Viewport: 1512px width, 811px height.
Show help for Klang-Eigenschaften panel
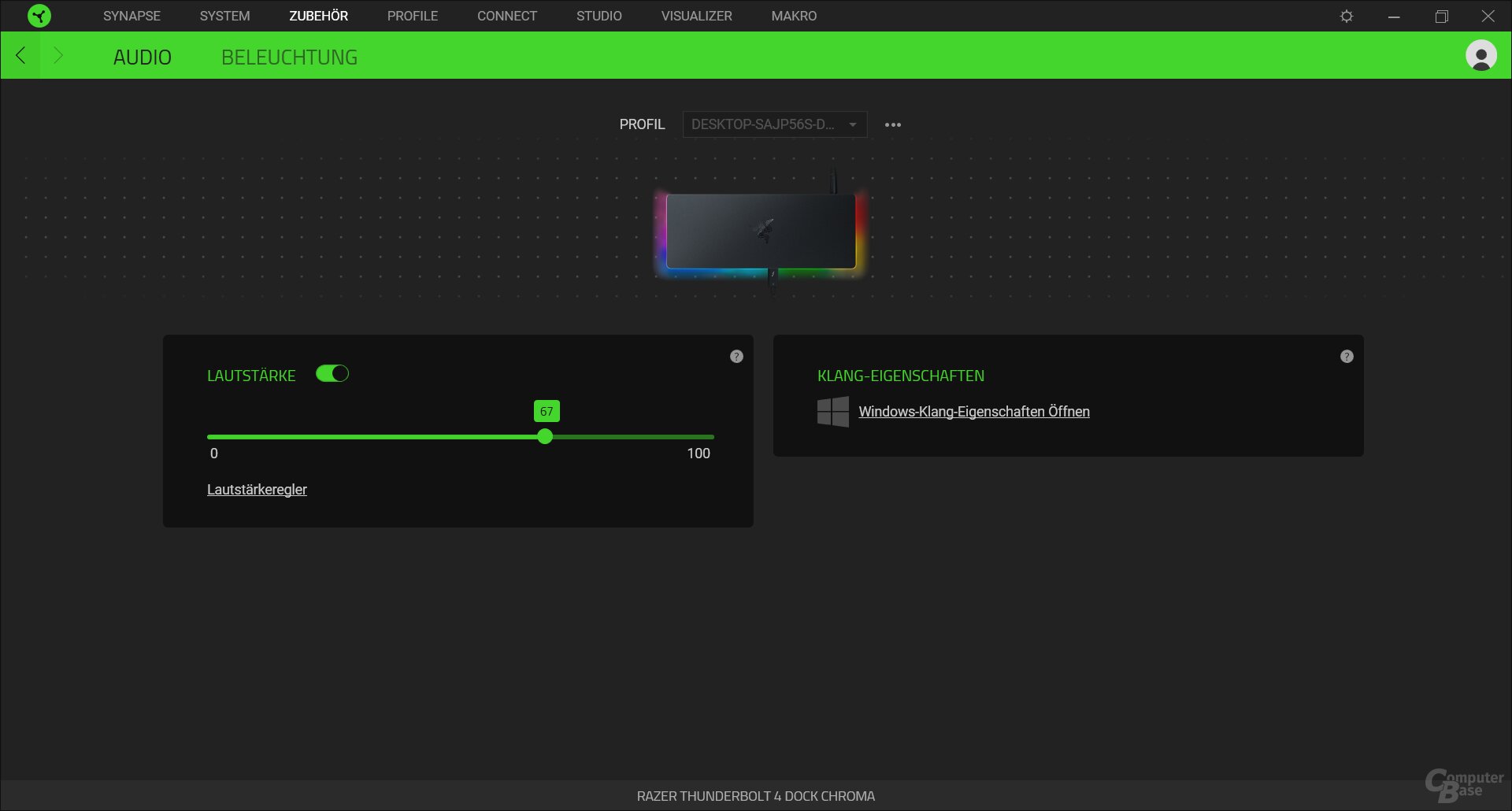(x=1347, y=357)
